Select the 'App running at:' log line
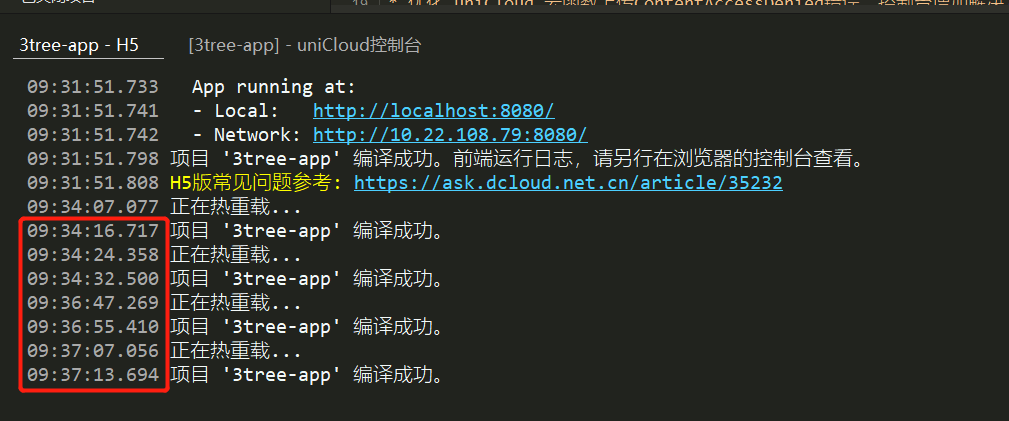 [273, 87]
